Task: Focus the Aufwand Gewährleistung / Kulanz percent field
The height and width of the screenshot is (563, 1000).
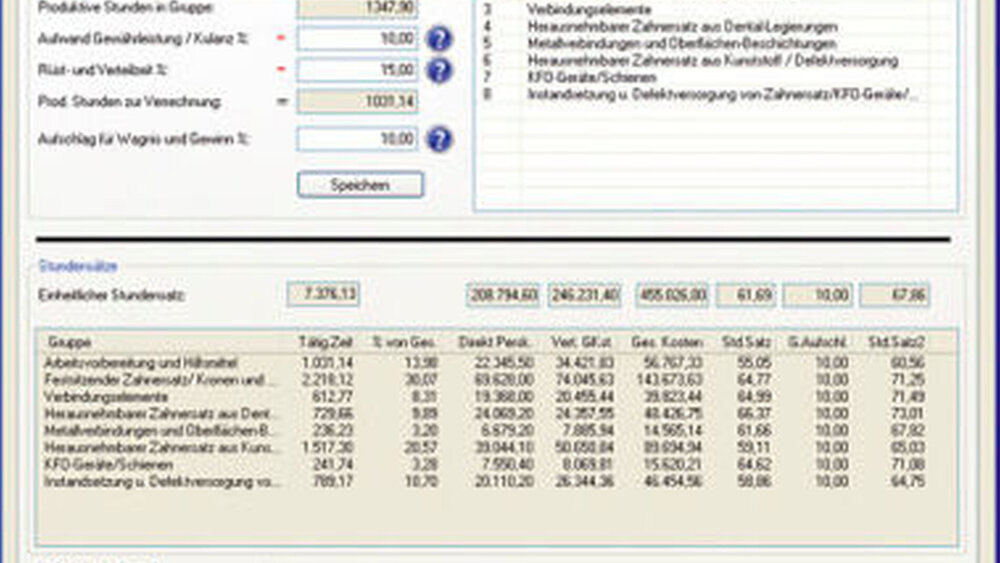Action: point(357,39)
